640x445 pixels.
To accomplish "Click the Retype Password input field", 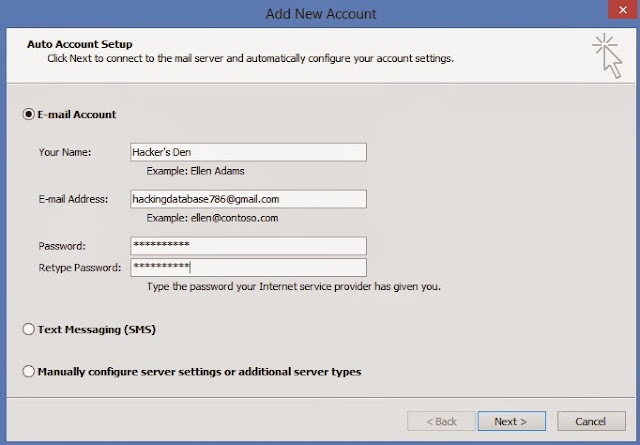I will (248, 267).
